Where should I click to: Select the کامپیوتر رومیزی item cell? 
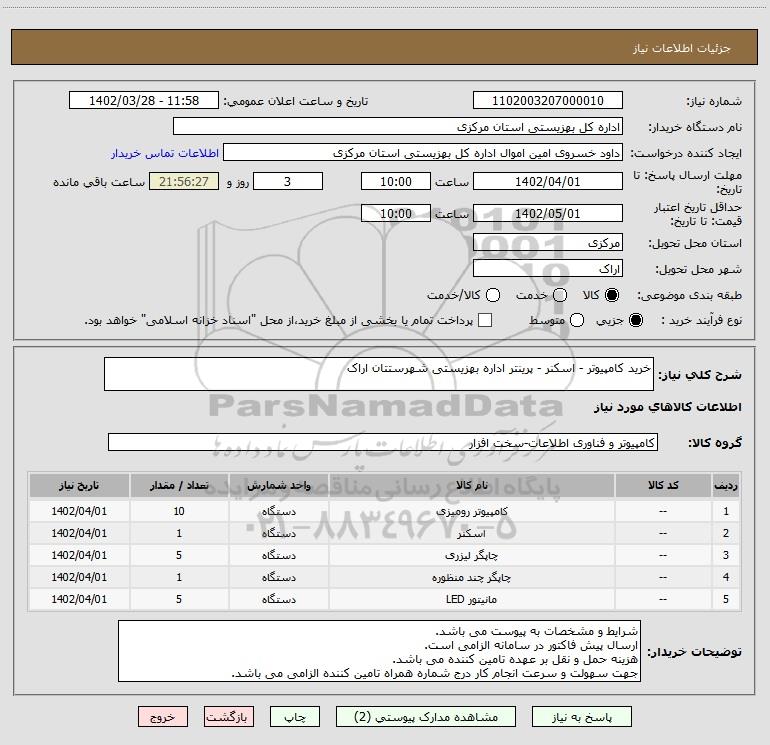(471, 511)
